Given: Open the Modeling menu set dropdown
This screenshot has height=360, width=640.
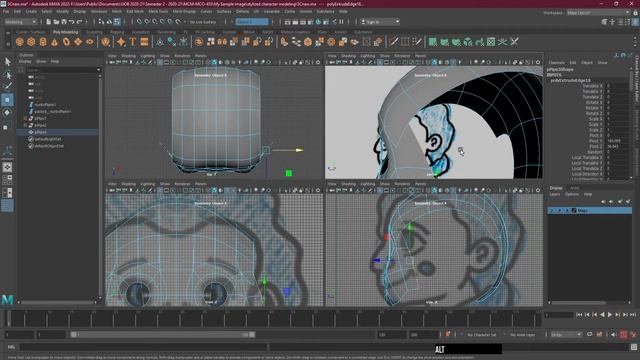Looking at the screenshot, I should click(x=20, y=22).
